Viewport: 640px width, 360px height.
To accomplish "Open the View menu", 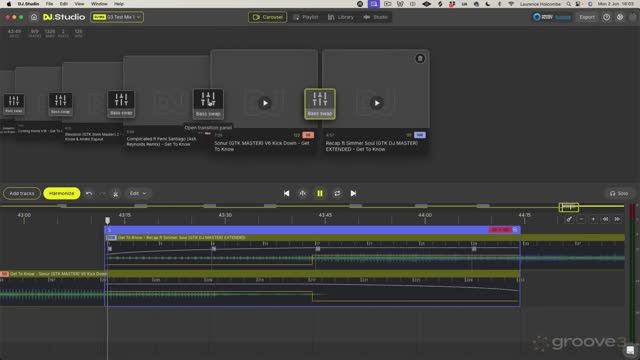I will click(x=79, y=4).
